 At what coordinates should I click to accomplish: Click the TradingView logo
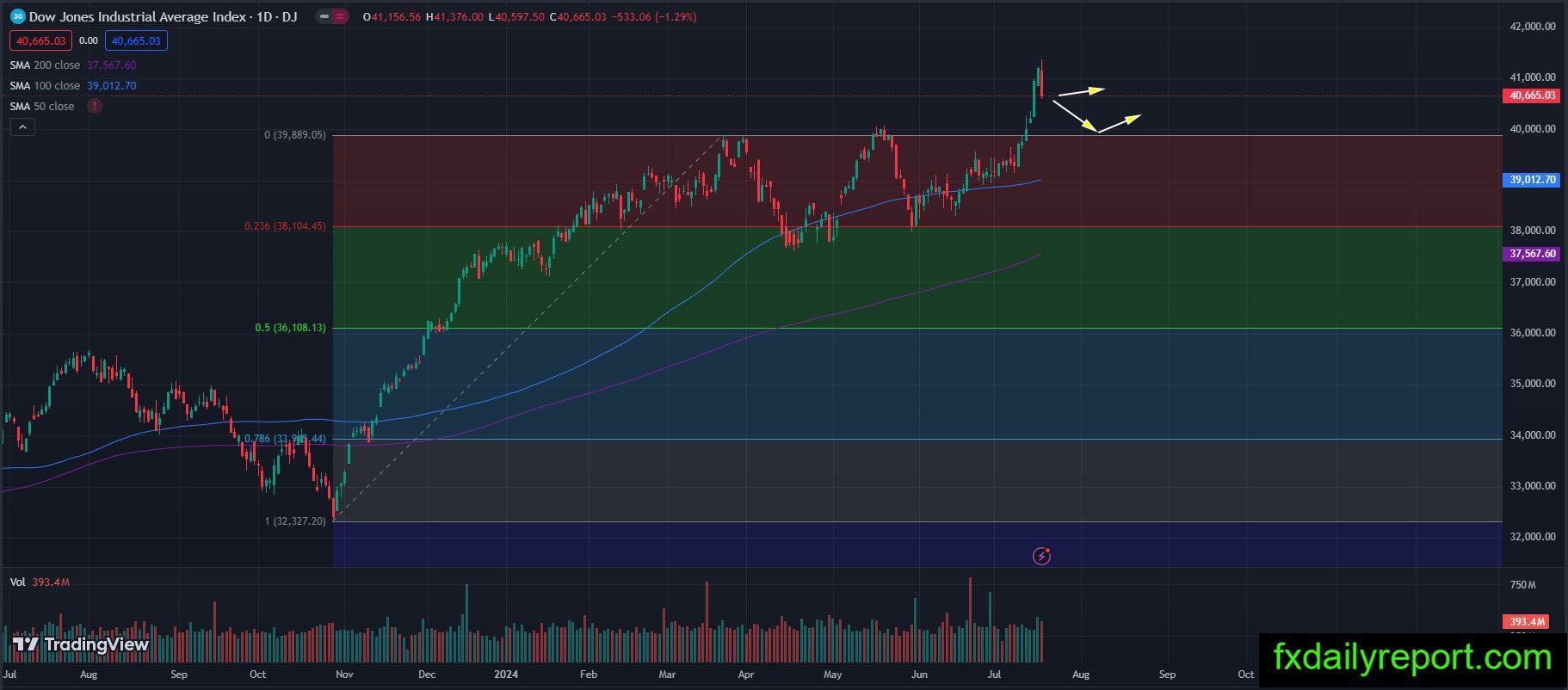point(81,644)
